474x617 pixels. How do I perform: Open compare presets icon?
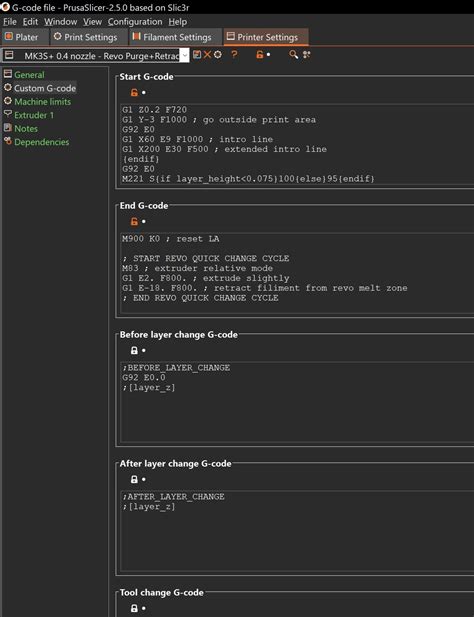(306, 55)
